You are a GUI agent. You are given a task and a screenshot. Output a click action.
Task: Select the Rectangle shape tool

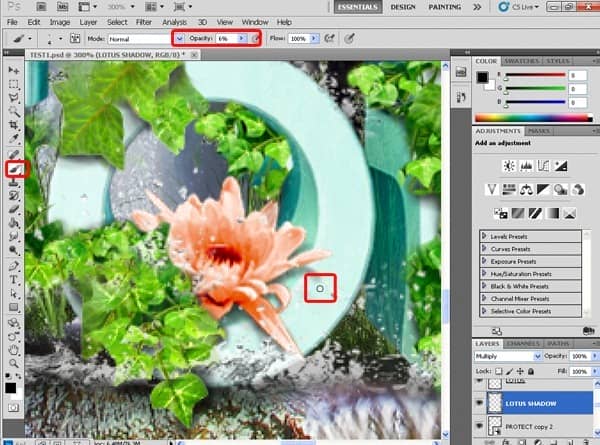(14, 308)
